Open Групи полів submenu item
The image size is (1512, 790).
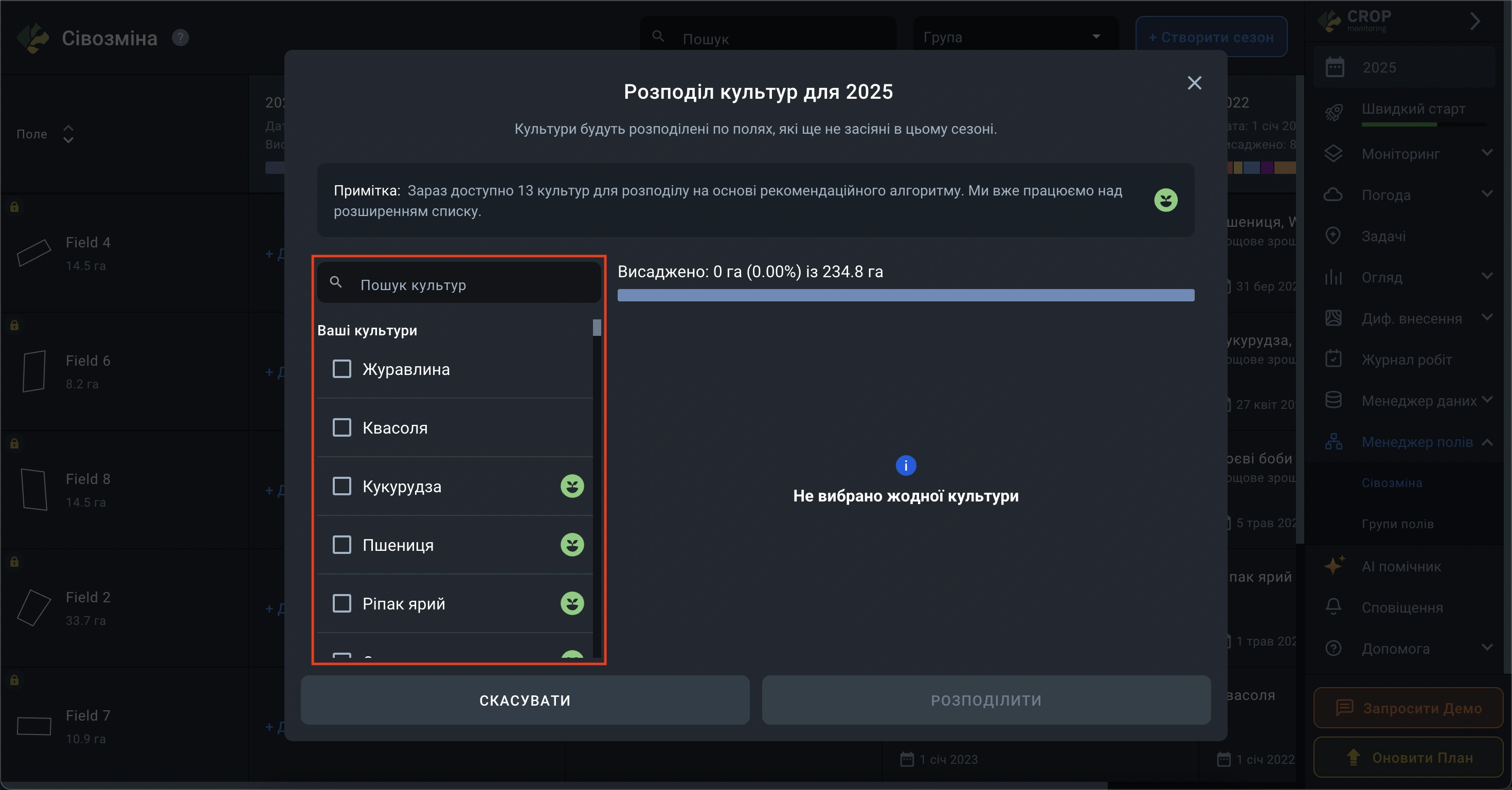[x=1397, y=524]
